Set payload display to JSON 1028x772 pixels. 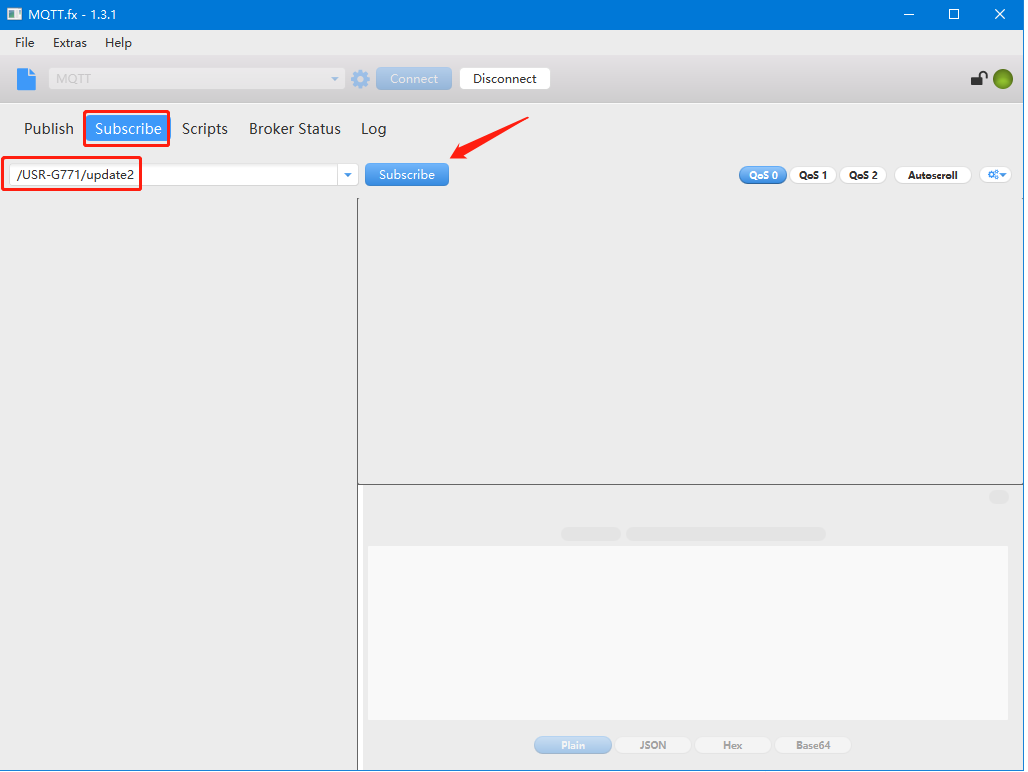[653, 745]
